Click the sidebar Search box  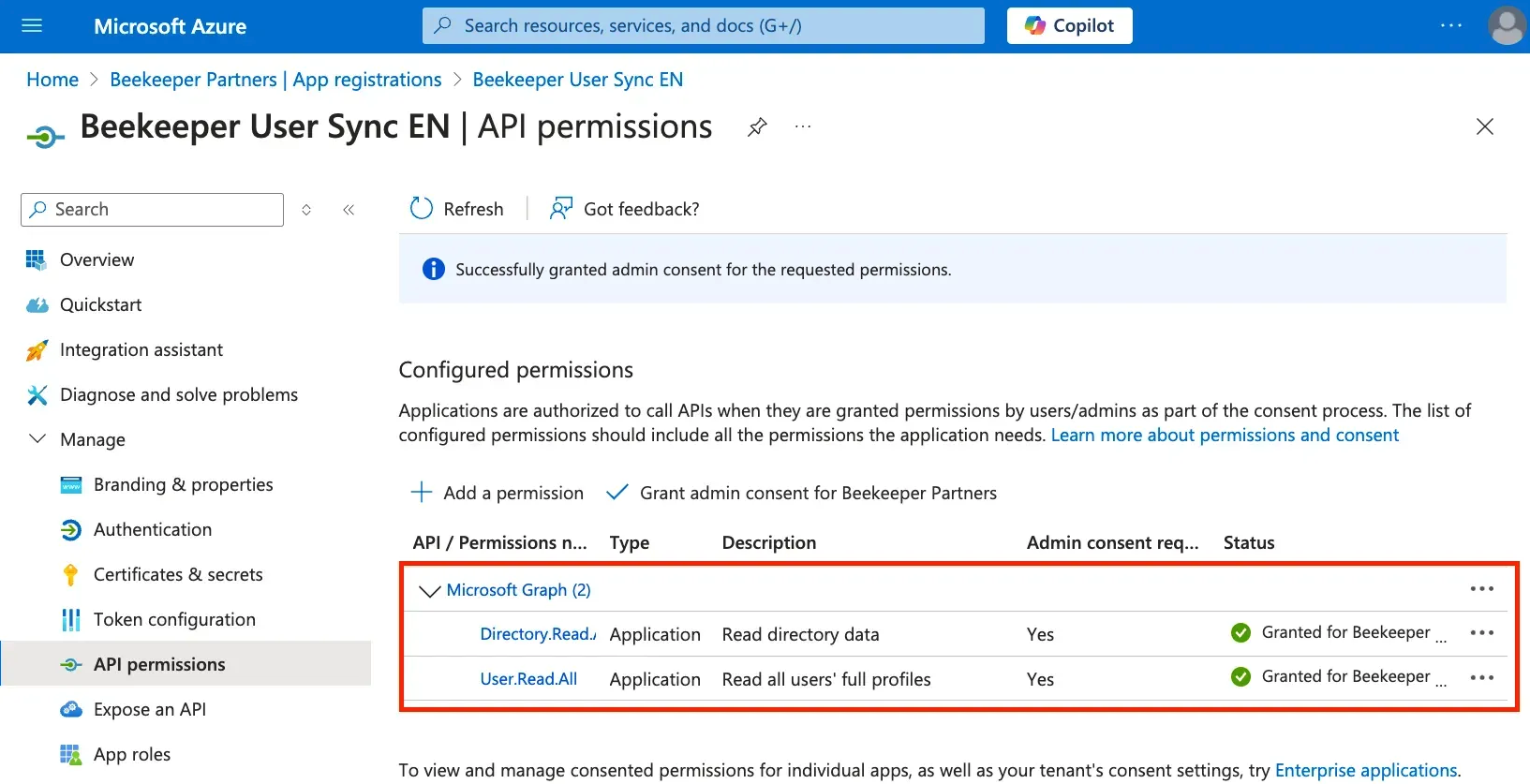click(152, 210)
